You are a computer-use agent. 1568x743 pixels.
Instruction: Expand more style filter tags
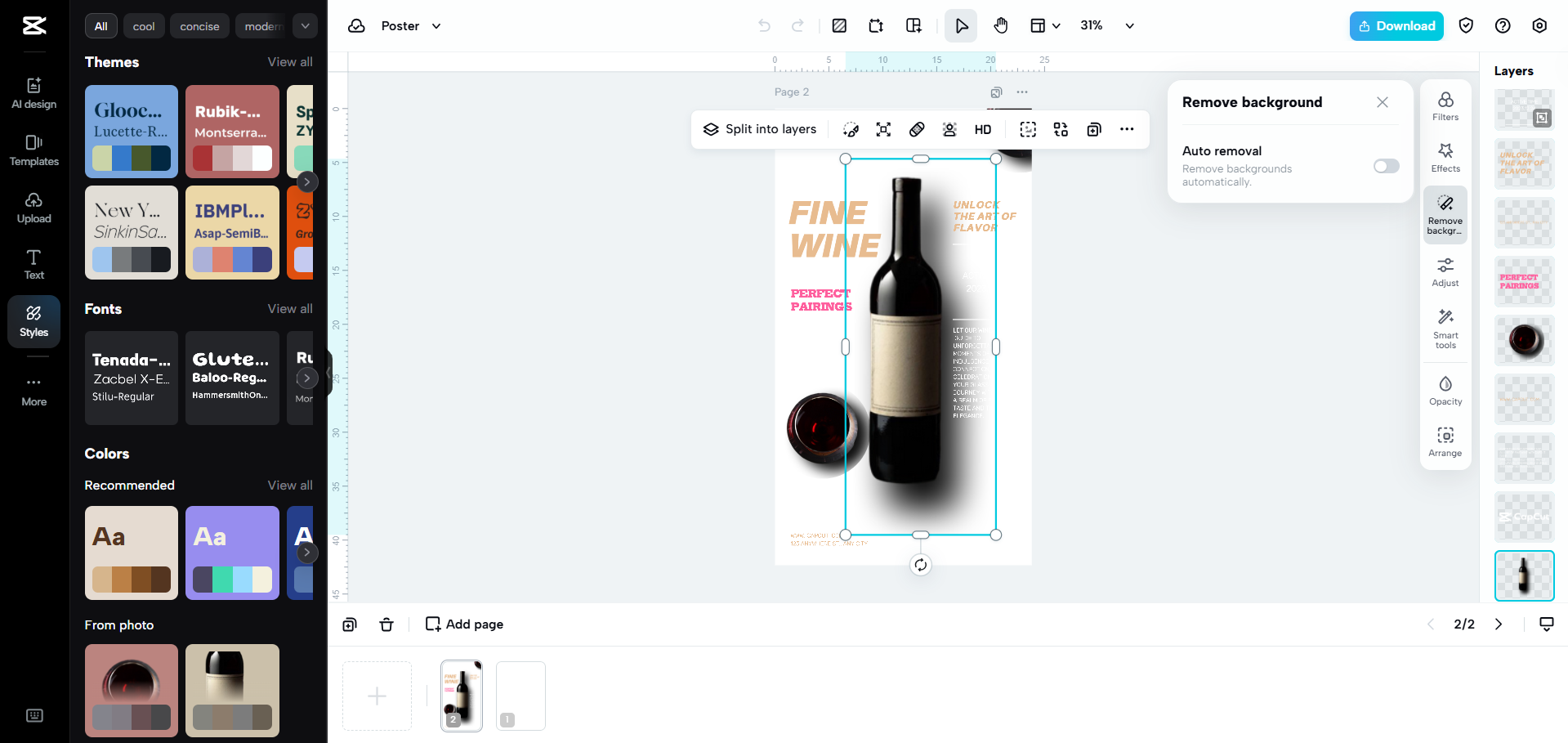point(304,25)
